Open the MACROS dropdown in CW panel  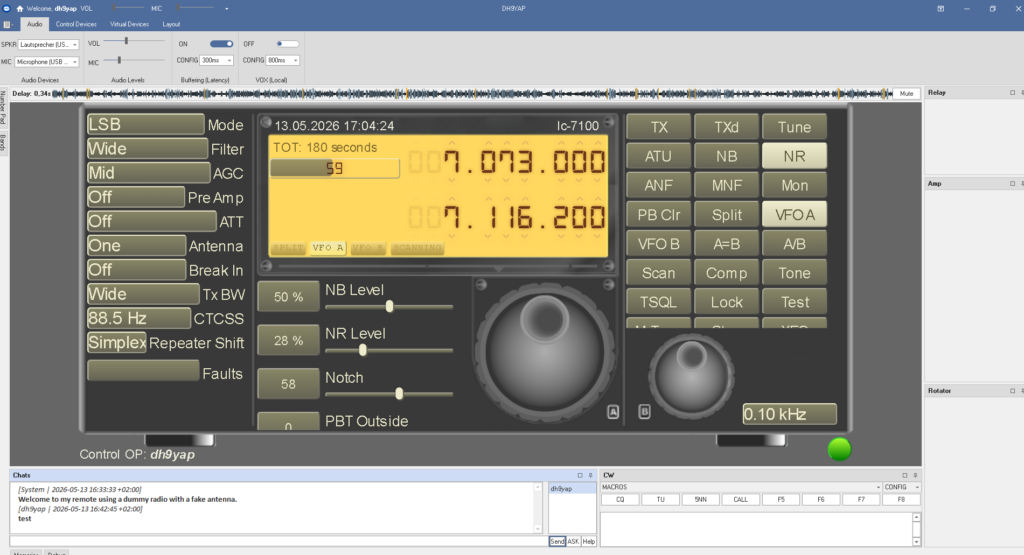click(741, 487)
